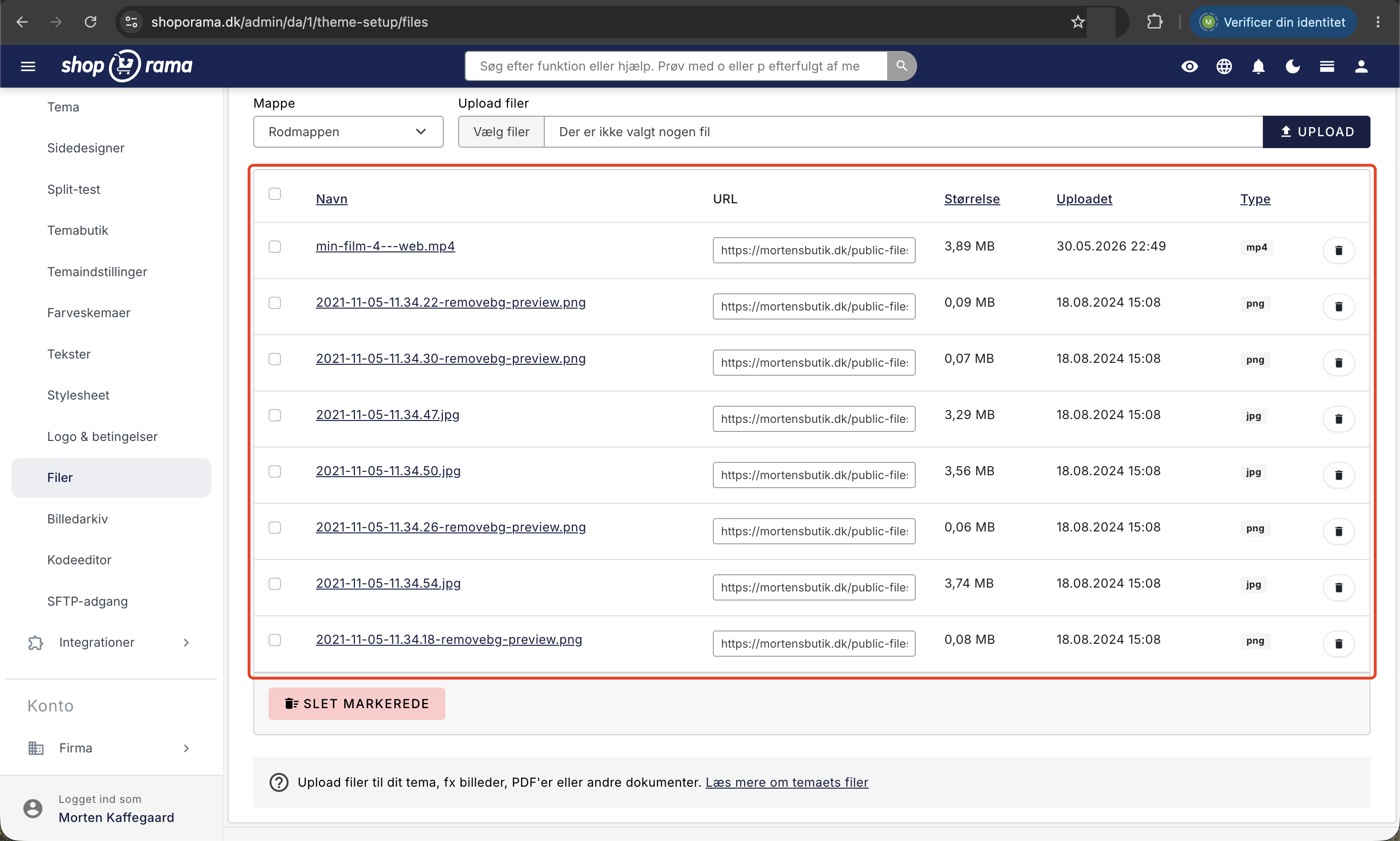The height and width of the screenshot is (841, 1400).
Task: Open the min-film-4---web.mp4 link
Action: (x=385, y=246)
